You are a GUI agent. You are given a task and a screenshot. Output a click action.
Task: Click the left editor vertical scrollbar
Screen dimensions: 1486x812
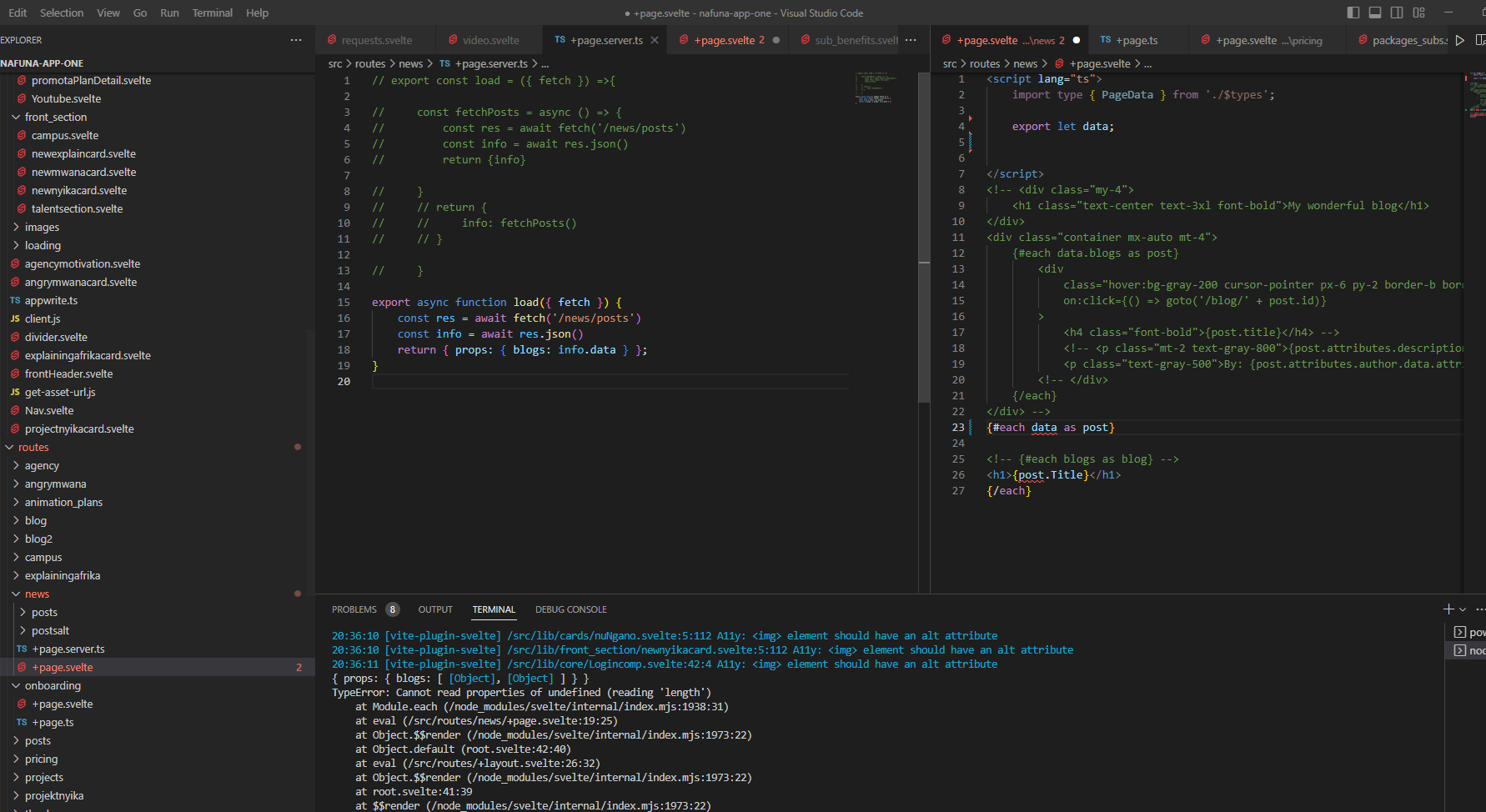(924, 238)
